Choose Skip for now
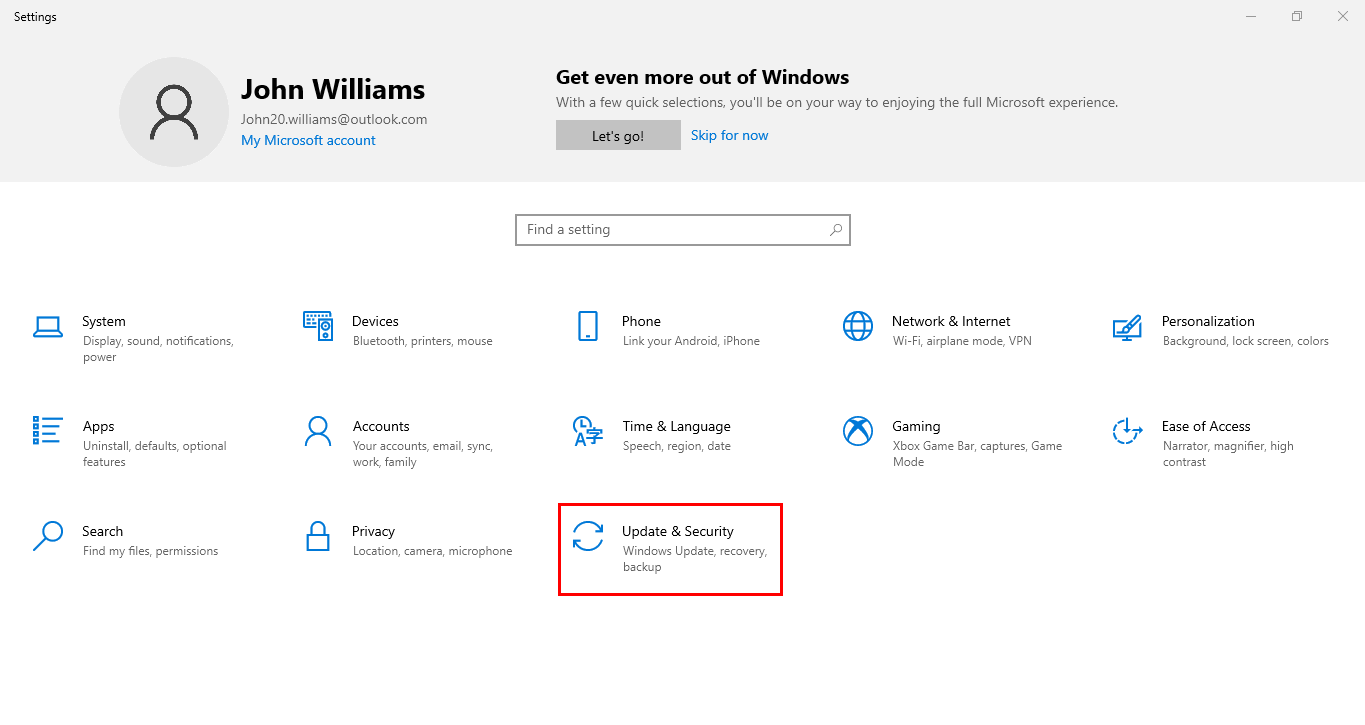This screenshot has height=725, width=1365. pos(730,136)
